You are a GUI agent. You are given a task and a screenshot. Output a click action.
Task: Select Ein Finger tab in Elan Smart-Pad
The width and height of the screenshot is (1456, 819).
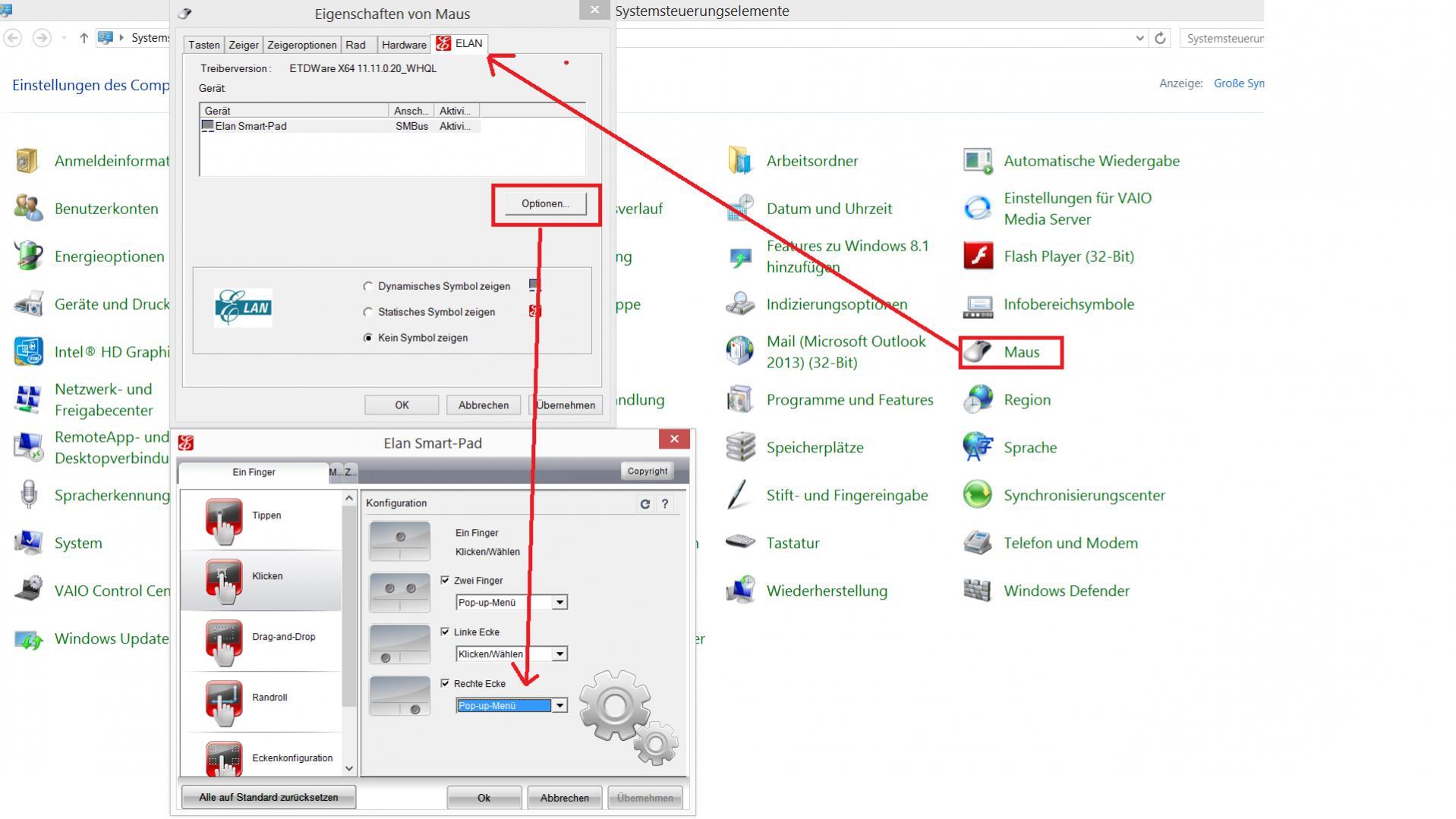click(254, 472)
